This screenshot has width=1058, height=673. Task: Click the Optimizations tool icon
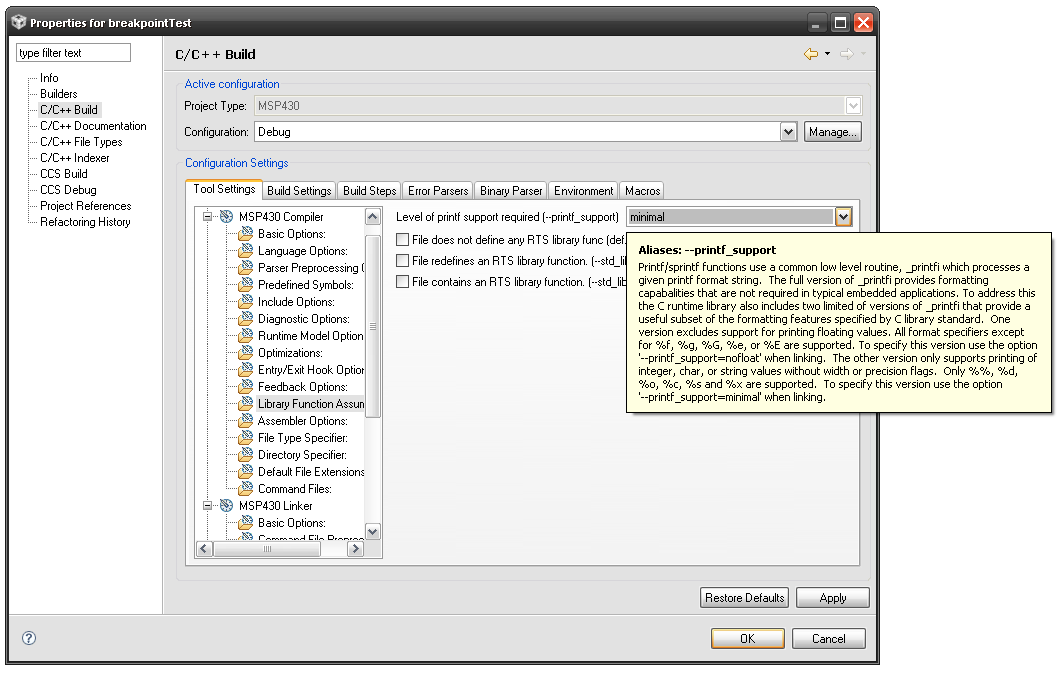coord(246,352)
